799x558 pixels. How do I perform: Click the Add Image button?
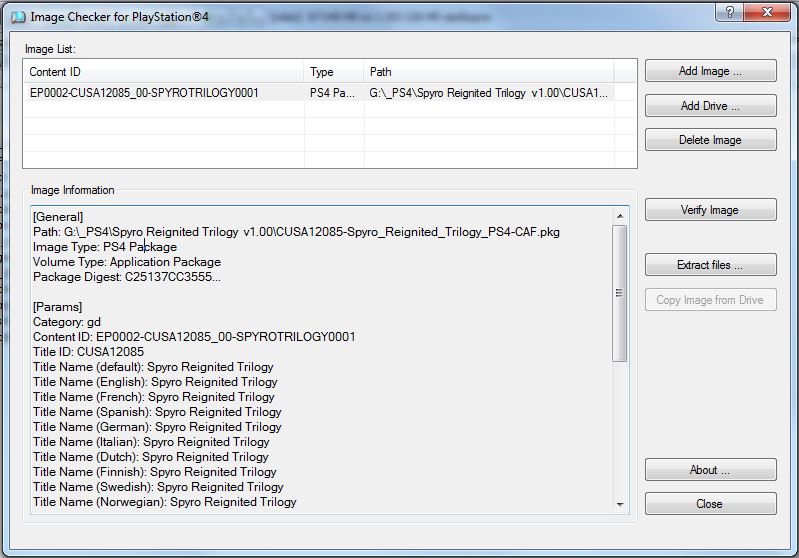click(710, 71)
